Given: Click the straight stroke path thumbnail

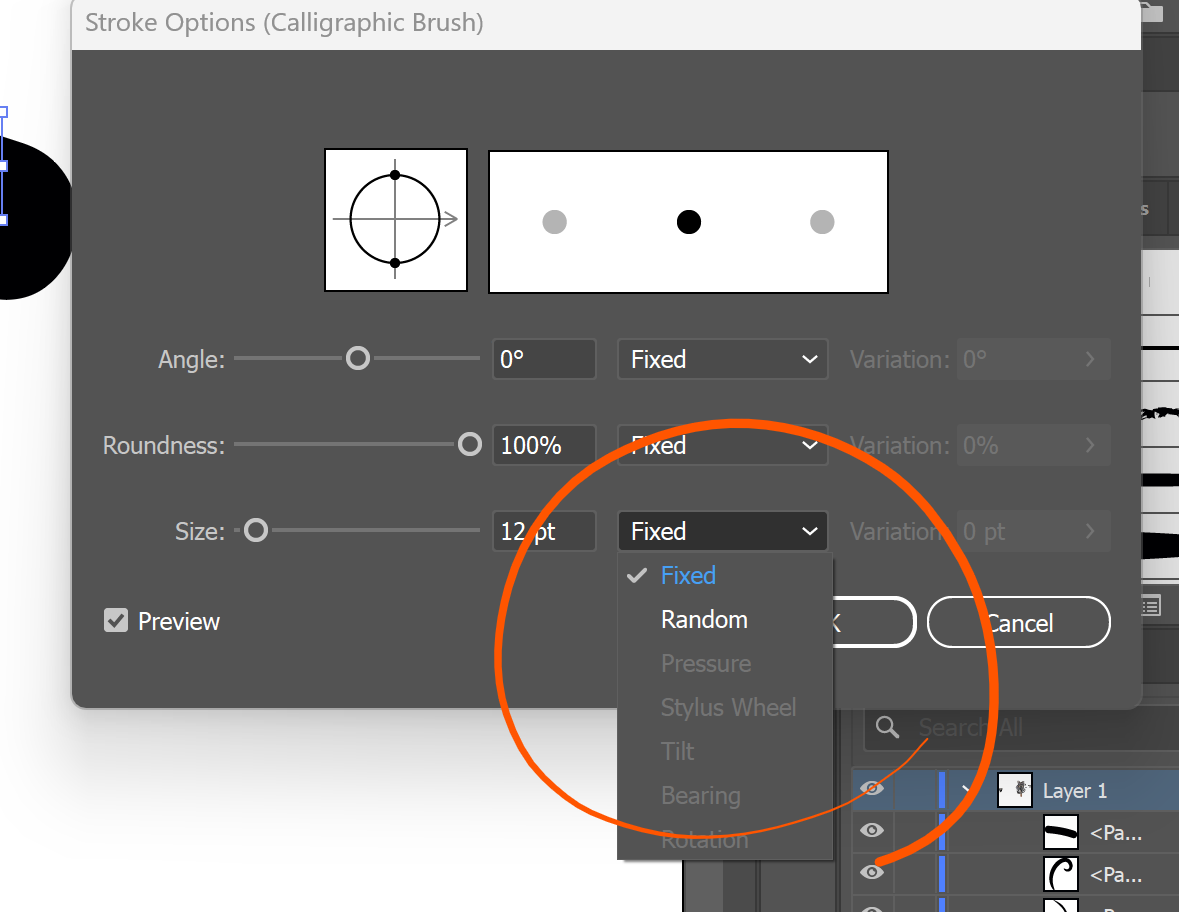Looking at the screenshot, I should click(x=1061, y=830).
